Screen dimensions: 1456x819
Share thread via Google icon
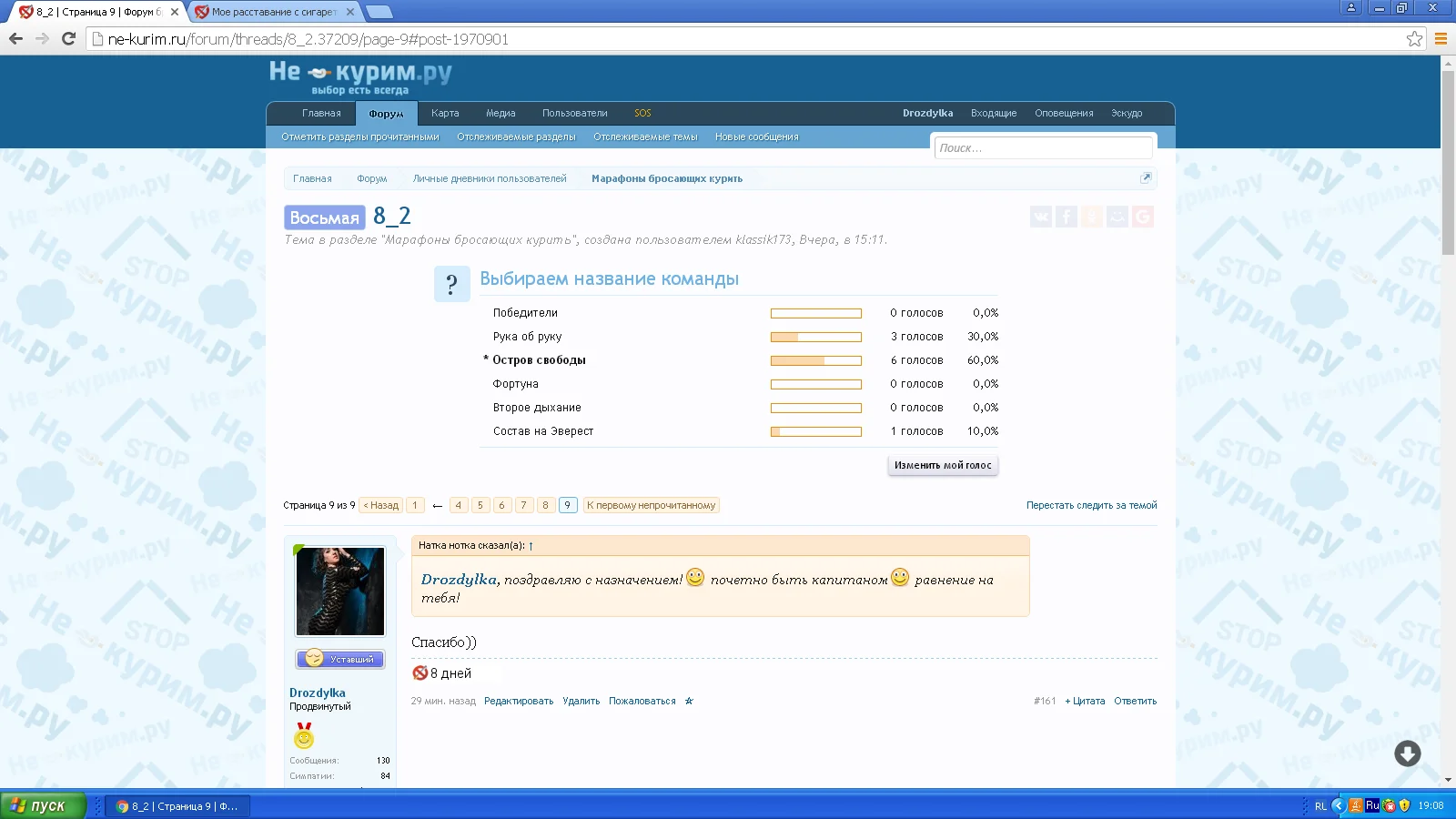coord(1143,217)
